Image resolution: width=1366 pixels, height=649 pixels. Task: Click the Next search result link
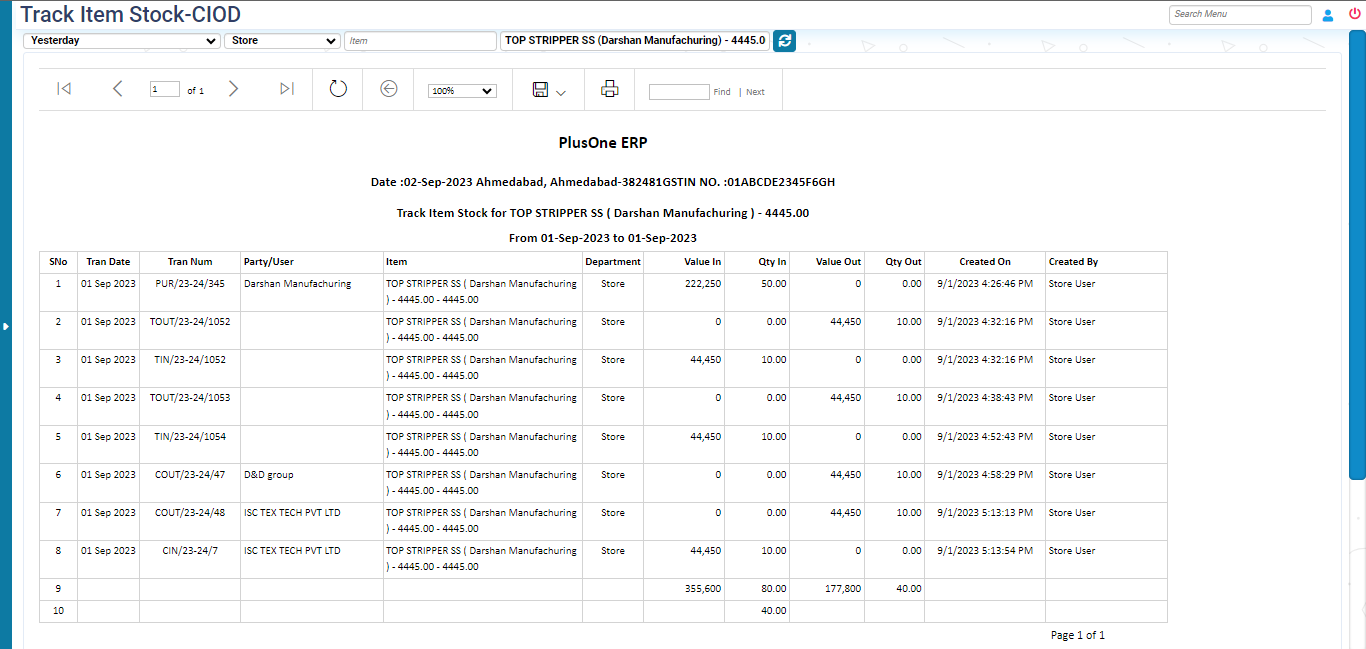755,92
